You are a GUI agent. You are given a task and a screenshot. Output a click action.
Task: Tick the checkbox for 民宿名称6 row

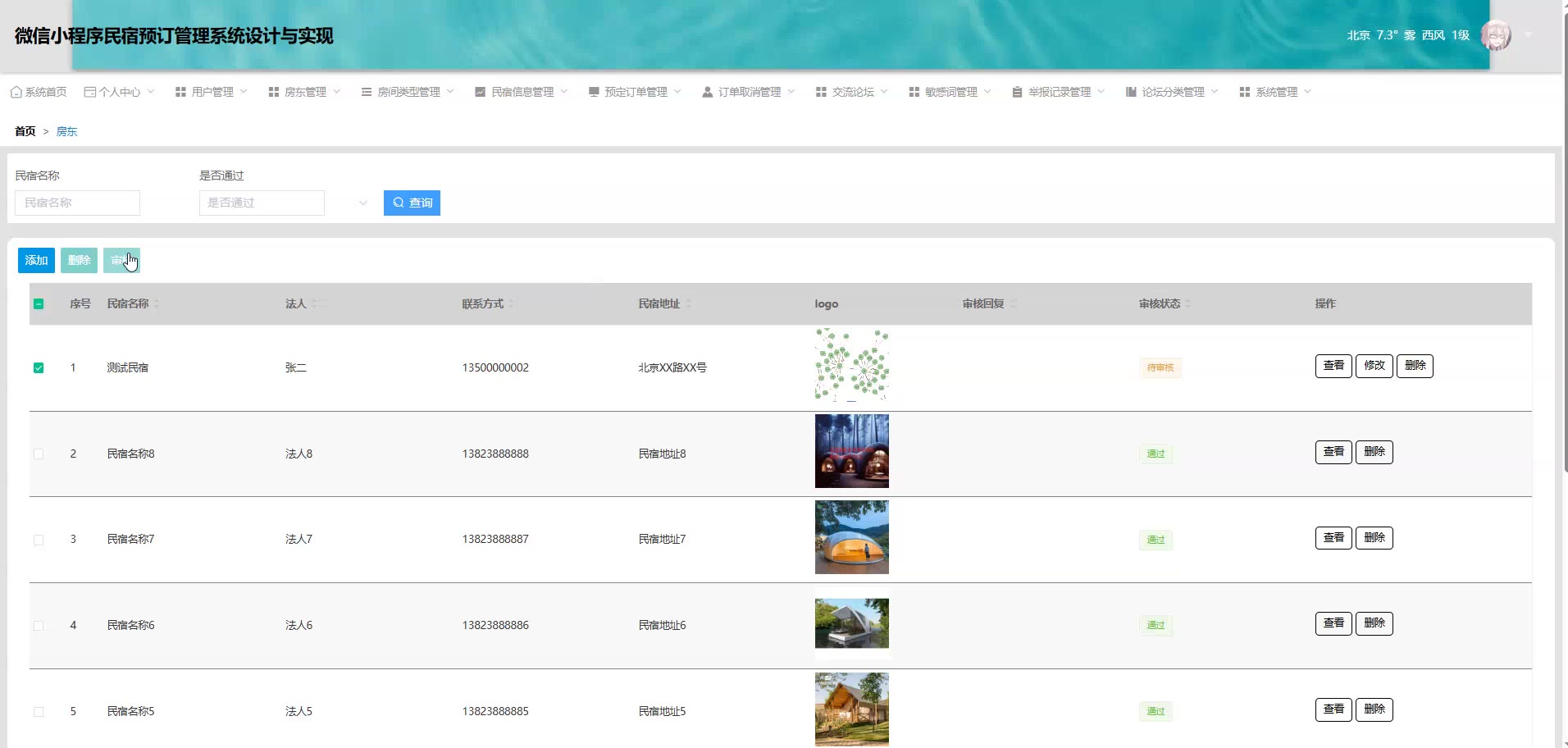pos(39,626)
